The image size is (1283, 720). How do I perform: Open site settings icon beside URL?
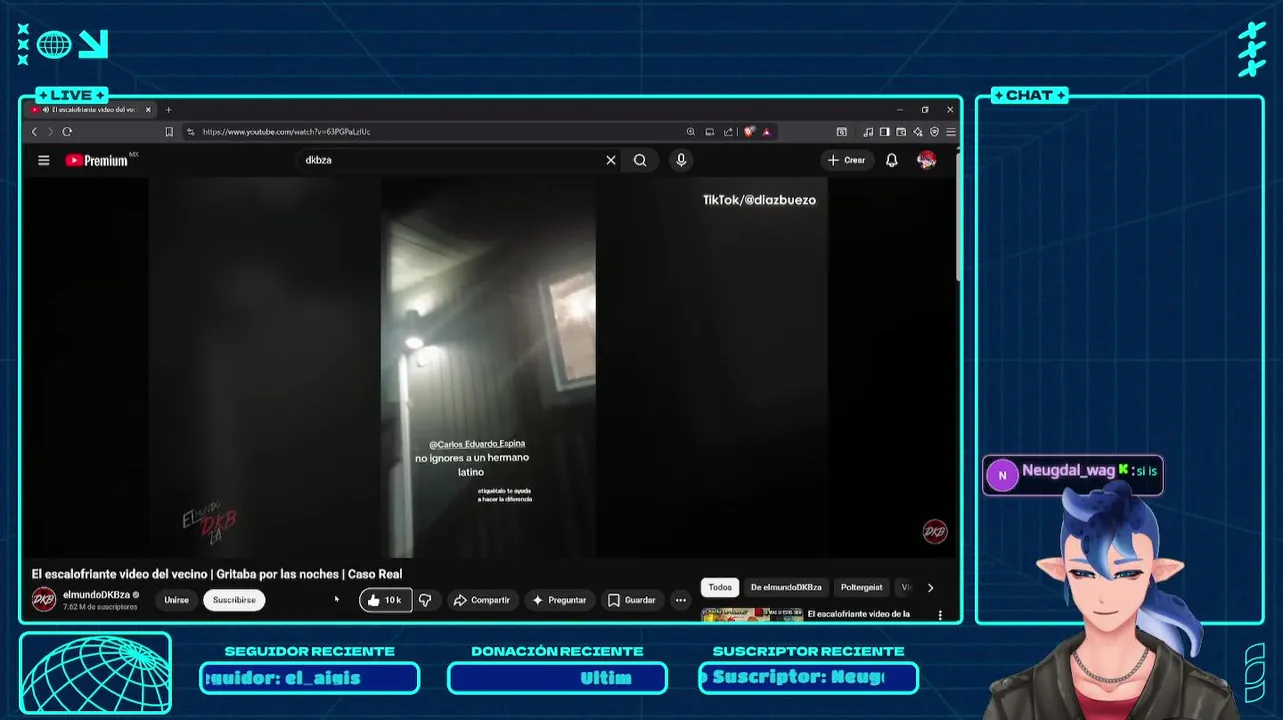[189, 132]
